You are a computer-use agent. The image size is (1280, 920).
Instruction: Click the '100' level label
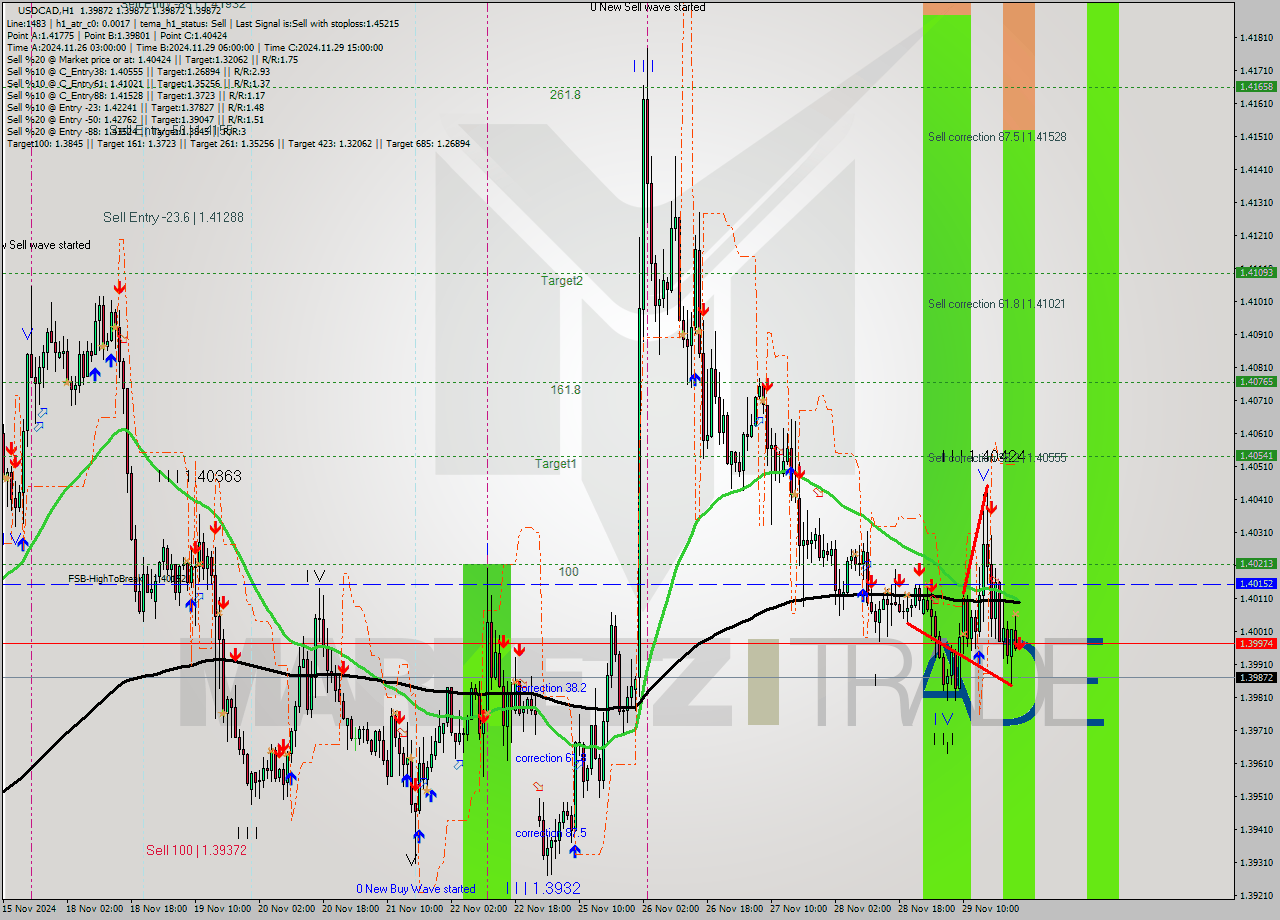tap(568, 572)
